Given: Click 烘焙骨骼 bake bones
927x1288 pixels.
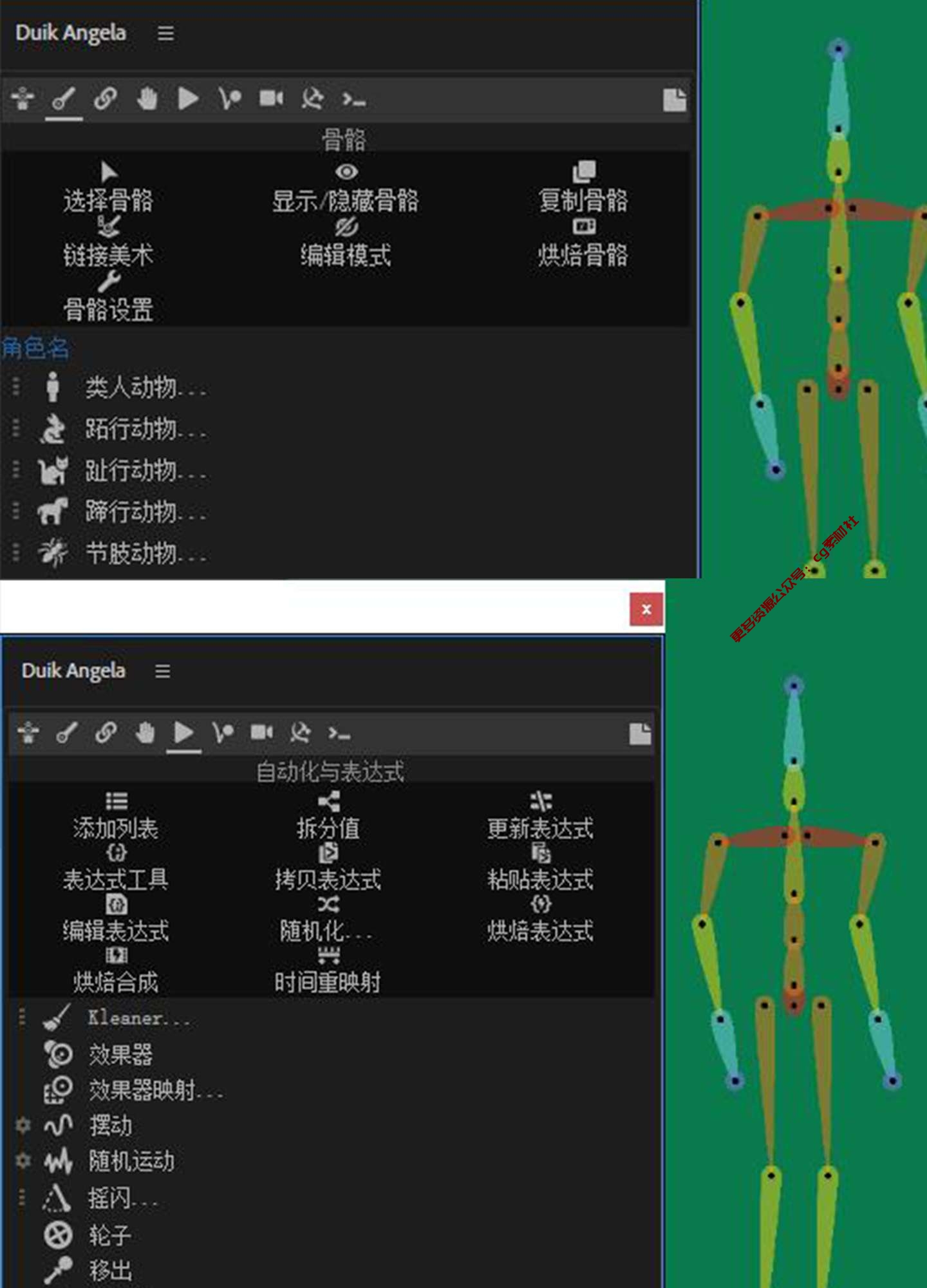Looking at the screenshot, I should click(x=583, y=243).
